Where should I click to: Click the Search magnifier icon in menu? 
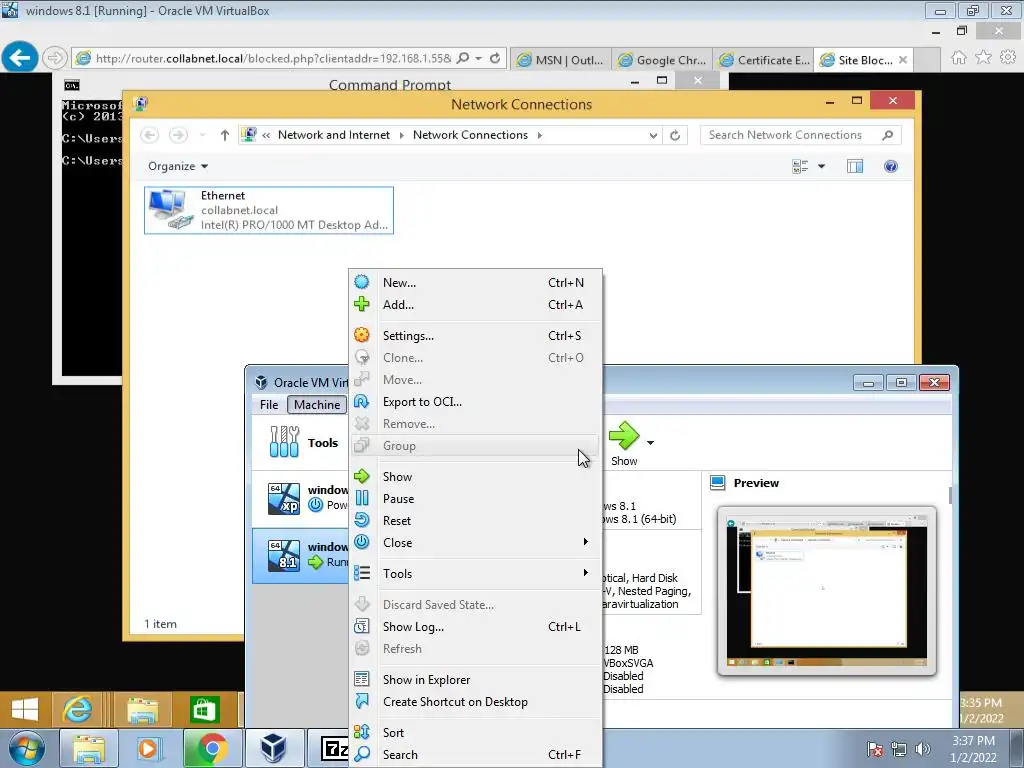(362, 754)
